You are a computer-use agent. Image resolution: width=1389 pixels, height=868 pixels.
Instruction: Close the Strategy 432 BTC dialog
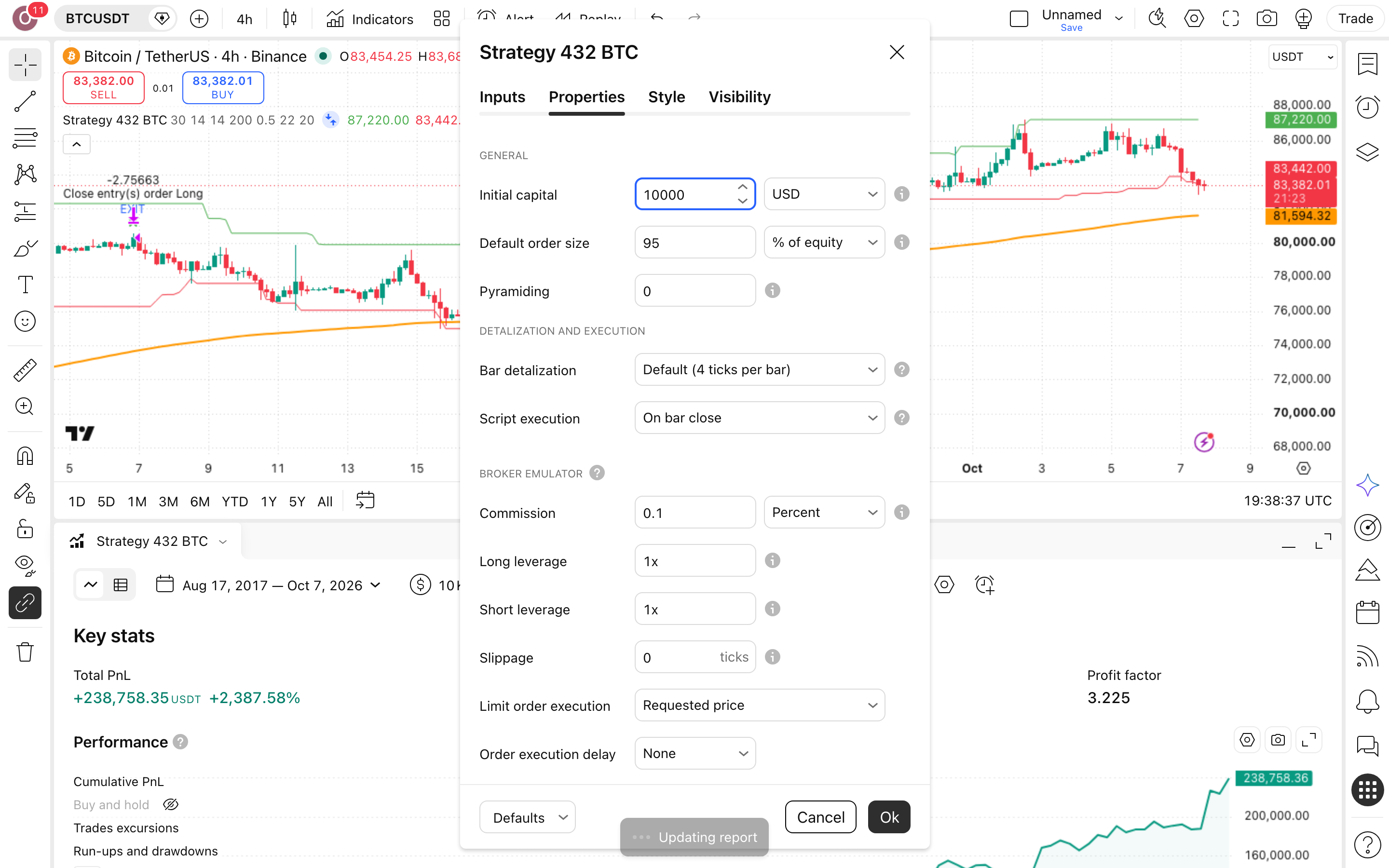click(897, 52)
